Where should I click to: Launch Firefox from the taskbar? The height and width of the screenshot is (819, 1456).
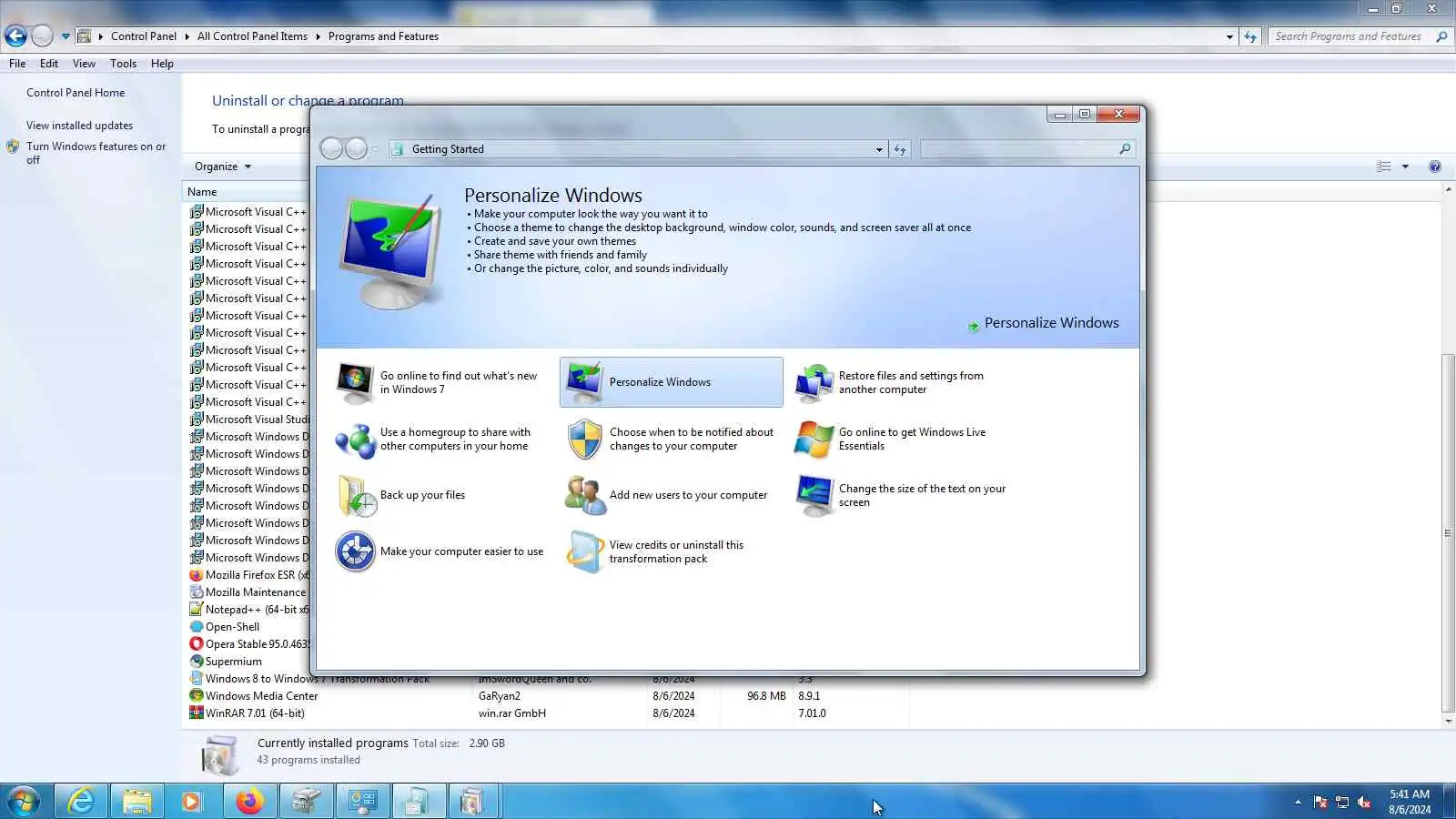(x=248, y=801)
